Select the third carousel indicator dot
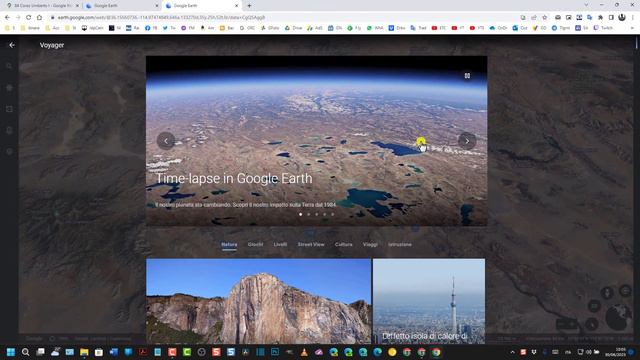This screenshot has height=360, width=640. point(317,214)
